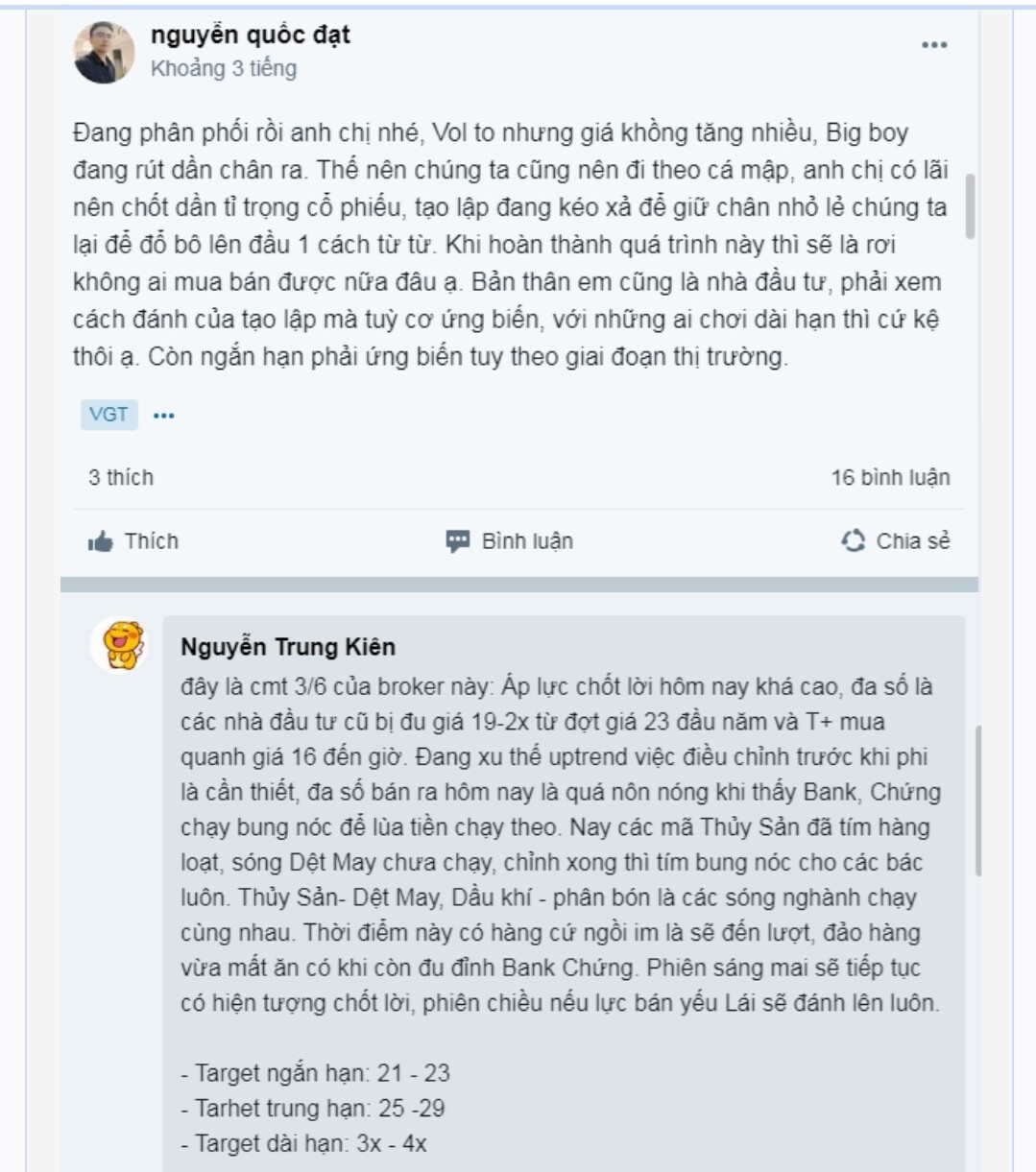Image resolution: width=1036 pixels, height=1172 pixels.
Task: View who liked via "3 thích"
Action: 121,477
